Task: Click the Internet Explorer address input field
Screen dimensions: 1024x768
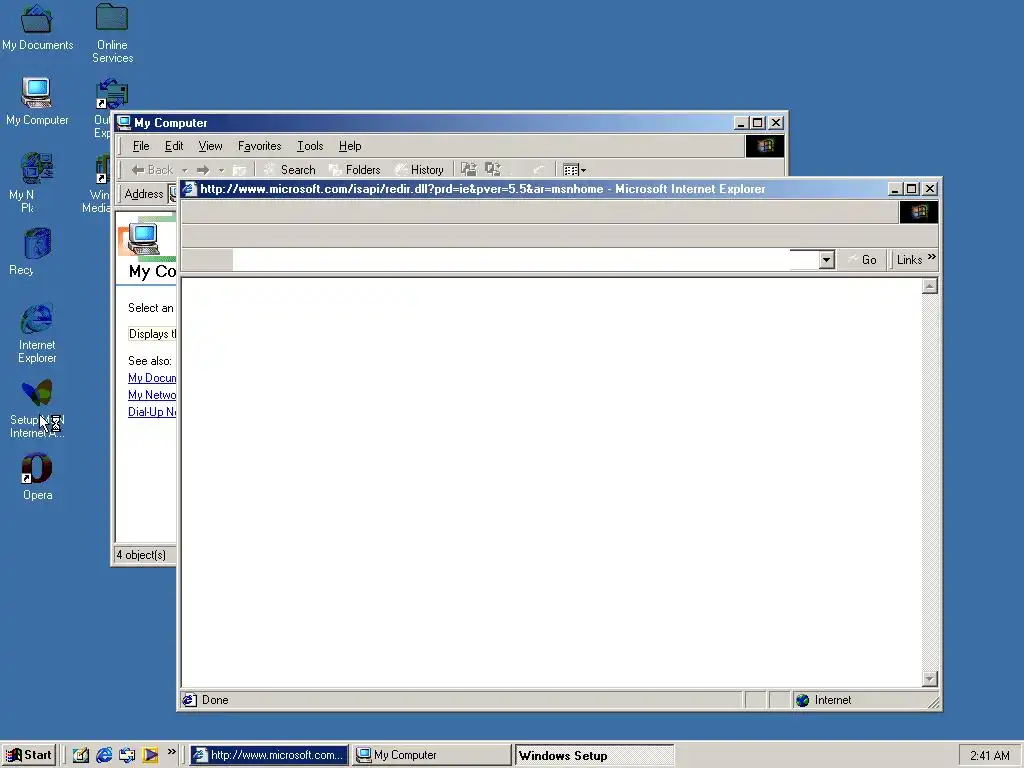Action: point(526,260)
